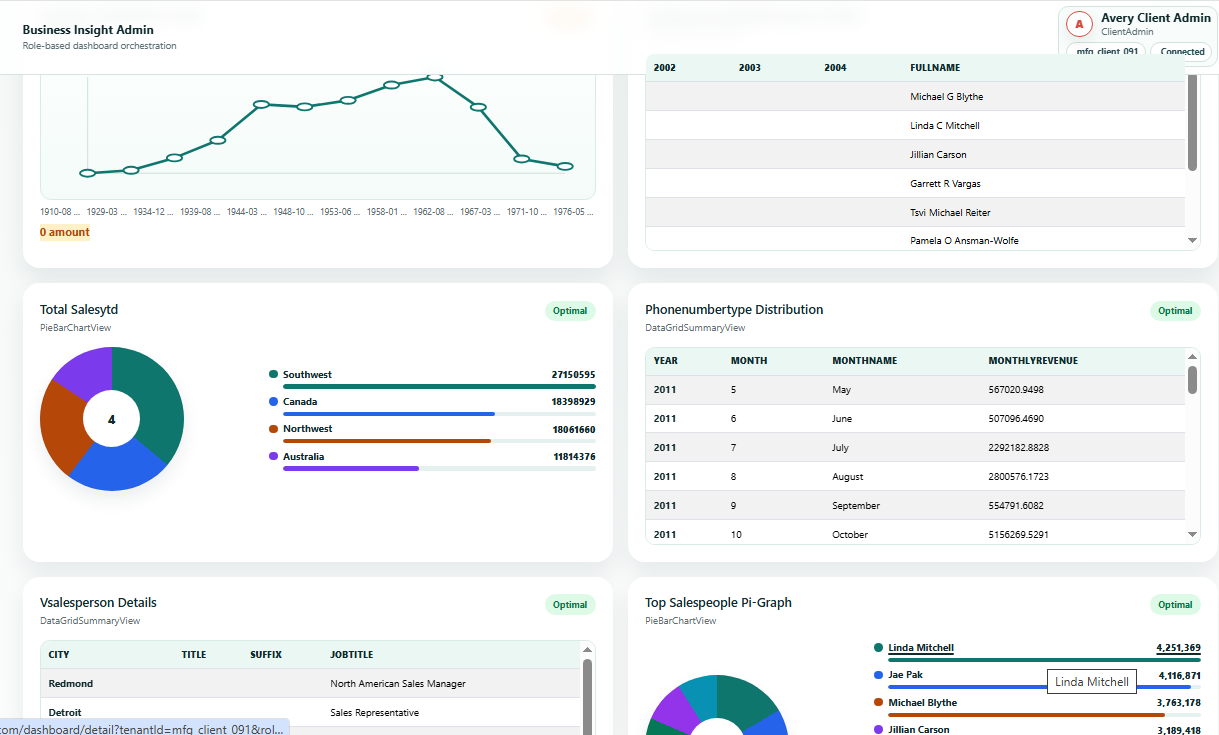Click the 2003 column header
1219x735 pixels.
(x=750, y=68)
